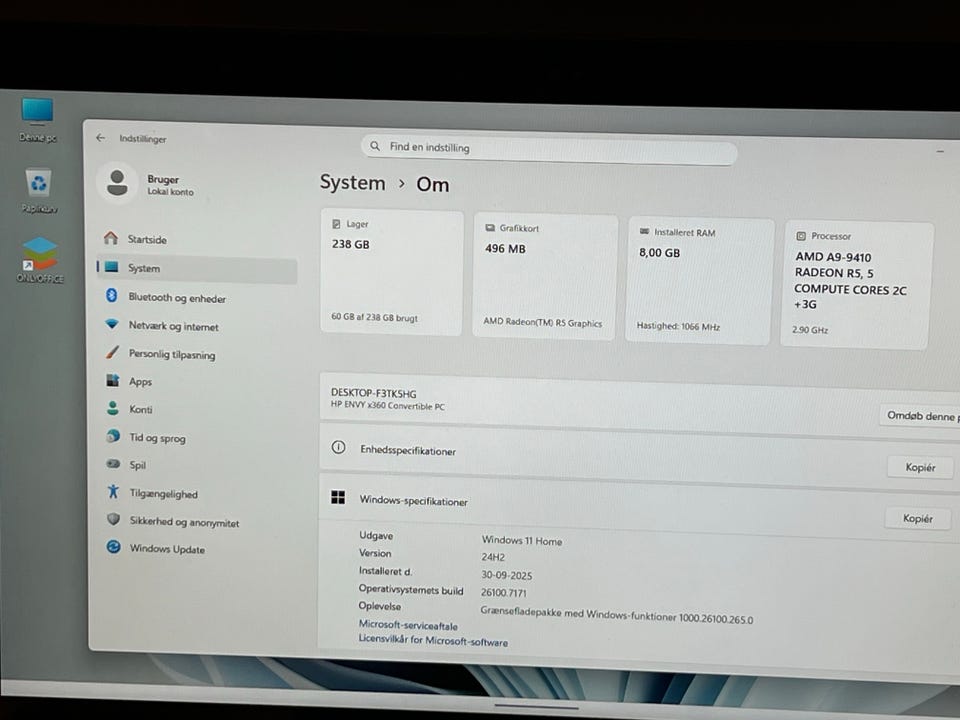Click the Tilgængelighed accessibility icon
The height and width of the screenshot is (720, 960).
click(113, 491)
